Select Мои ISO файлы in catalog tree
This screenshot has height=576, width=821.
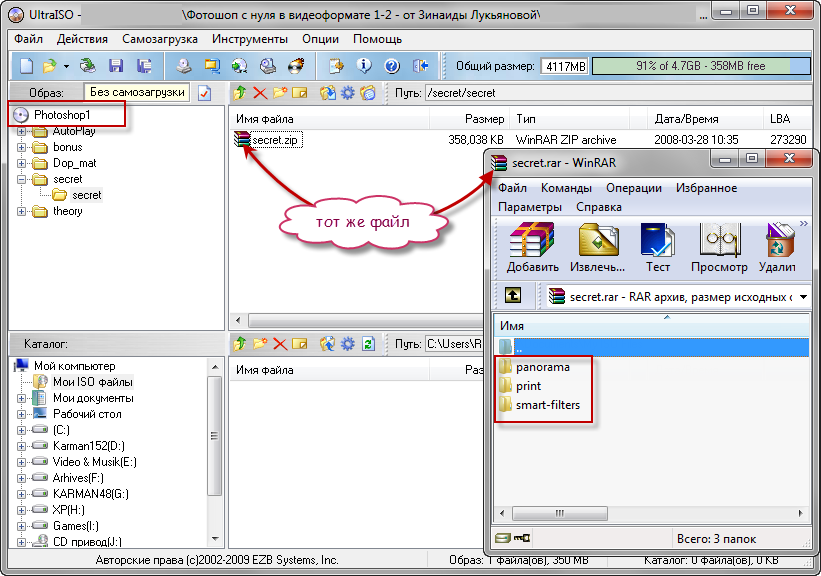[x=93, y=382]
